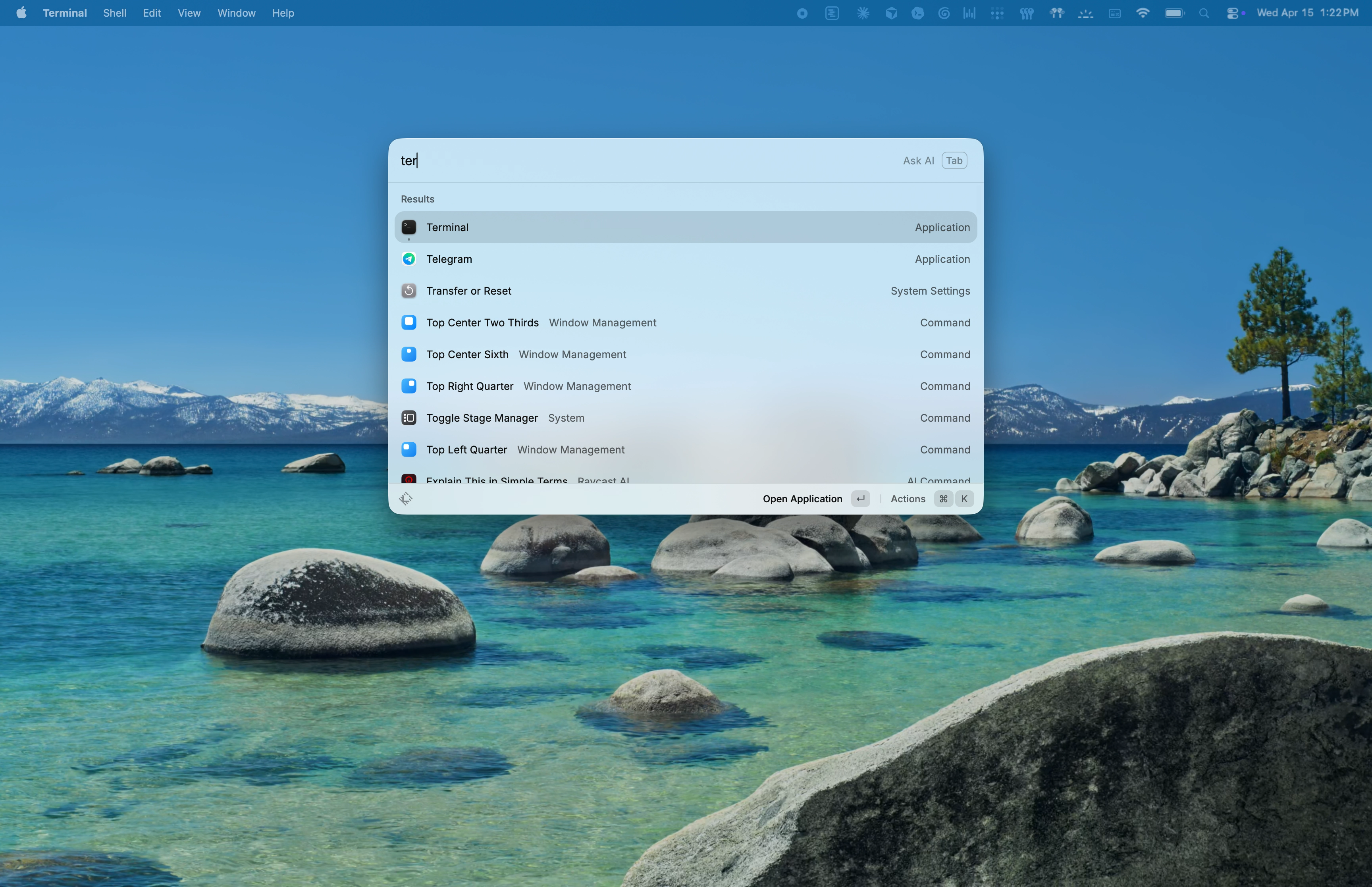Open the Wi-Fi icon in the menu bar

point(1143,13)
